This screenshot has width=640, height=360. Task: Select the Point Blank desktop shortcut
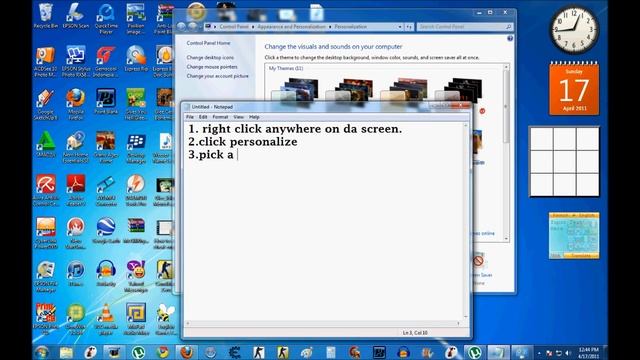[x=106, y=102]
